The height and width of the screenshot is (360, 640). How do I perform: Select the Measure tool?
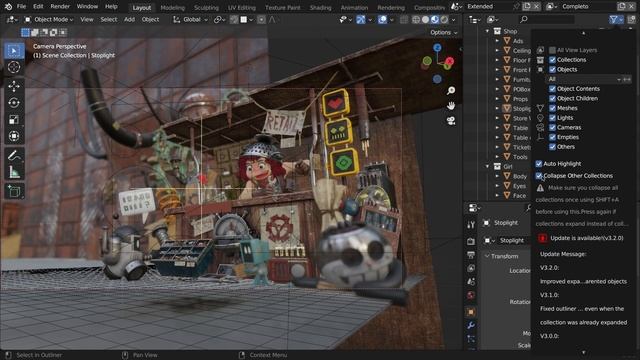[14, 172]
